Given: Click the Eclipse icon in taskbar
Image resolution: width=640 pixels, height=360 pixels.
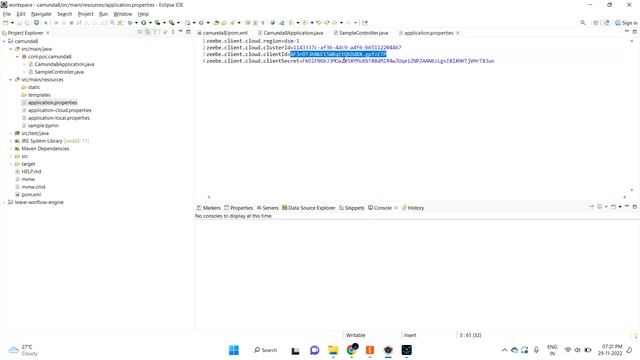Looking at the screenshot, I should click(388, 350).
